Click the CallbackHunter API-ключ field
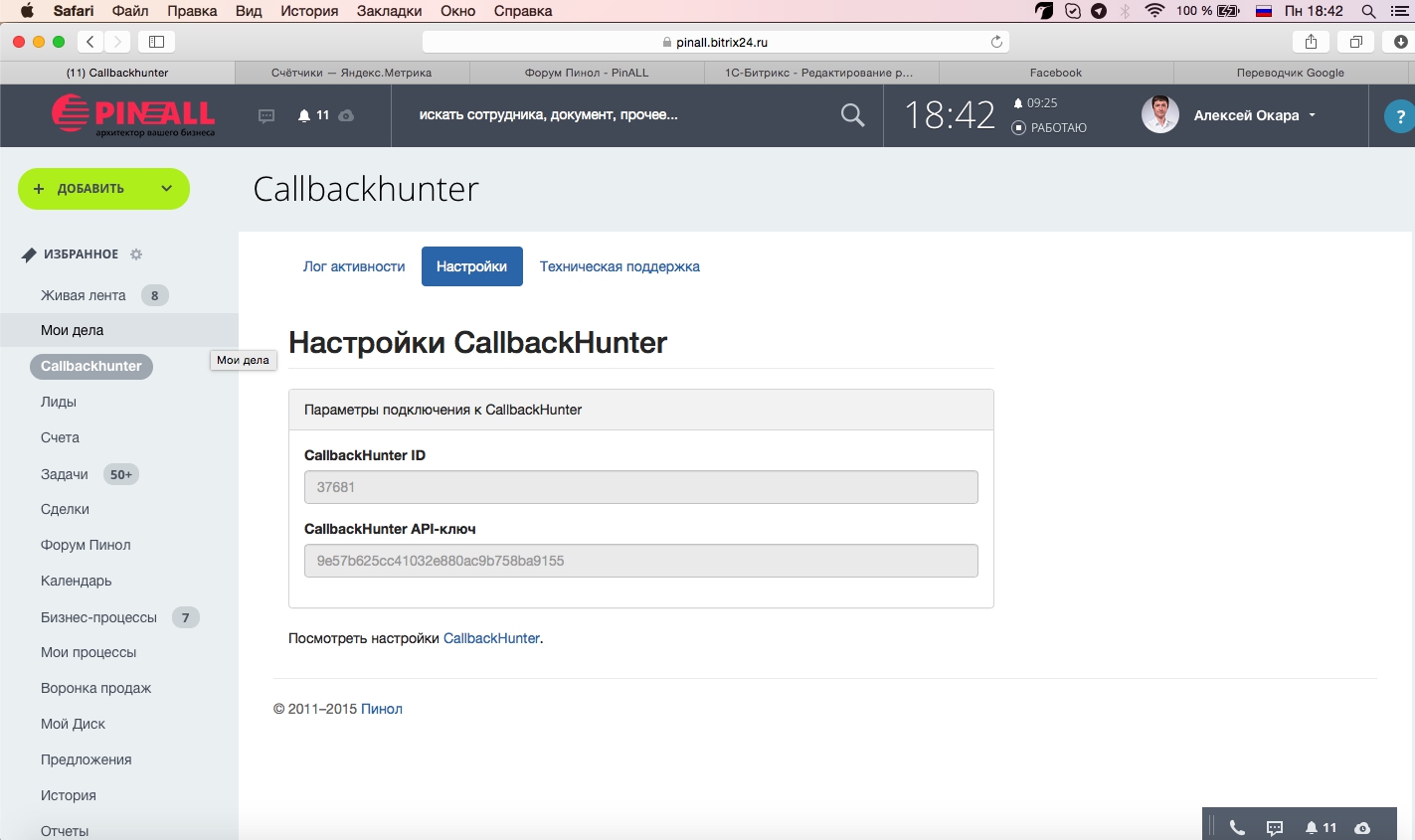Viewport: 1415px width, 840px height. click(640, 561)
